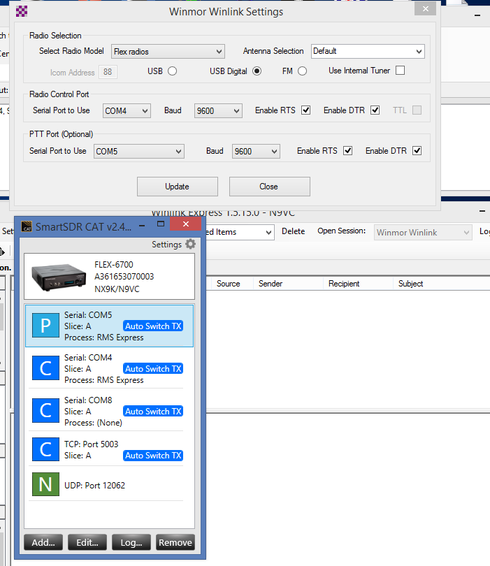Viewport: 490px width, 566px height.
Task: Sort by Sender column header
Action: (270, 284)
